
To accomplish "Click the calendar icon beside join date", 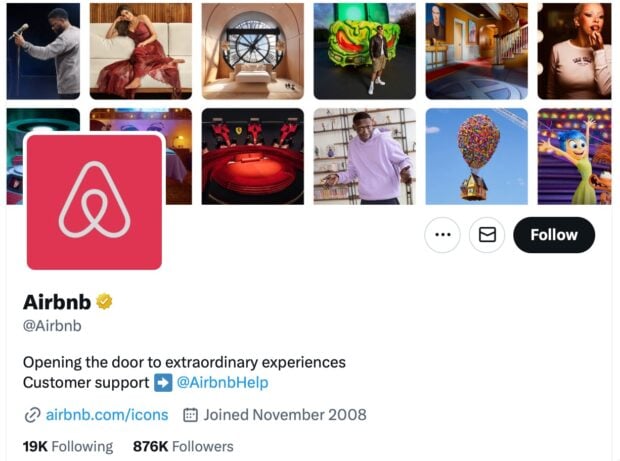I will pyautogui.click(x=190, y=415).
